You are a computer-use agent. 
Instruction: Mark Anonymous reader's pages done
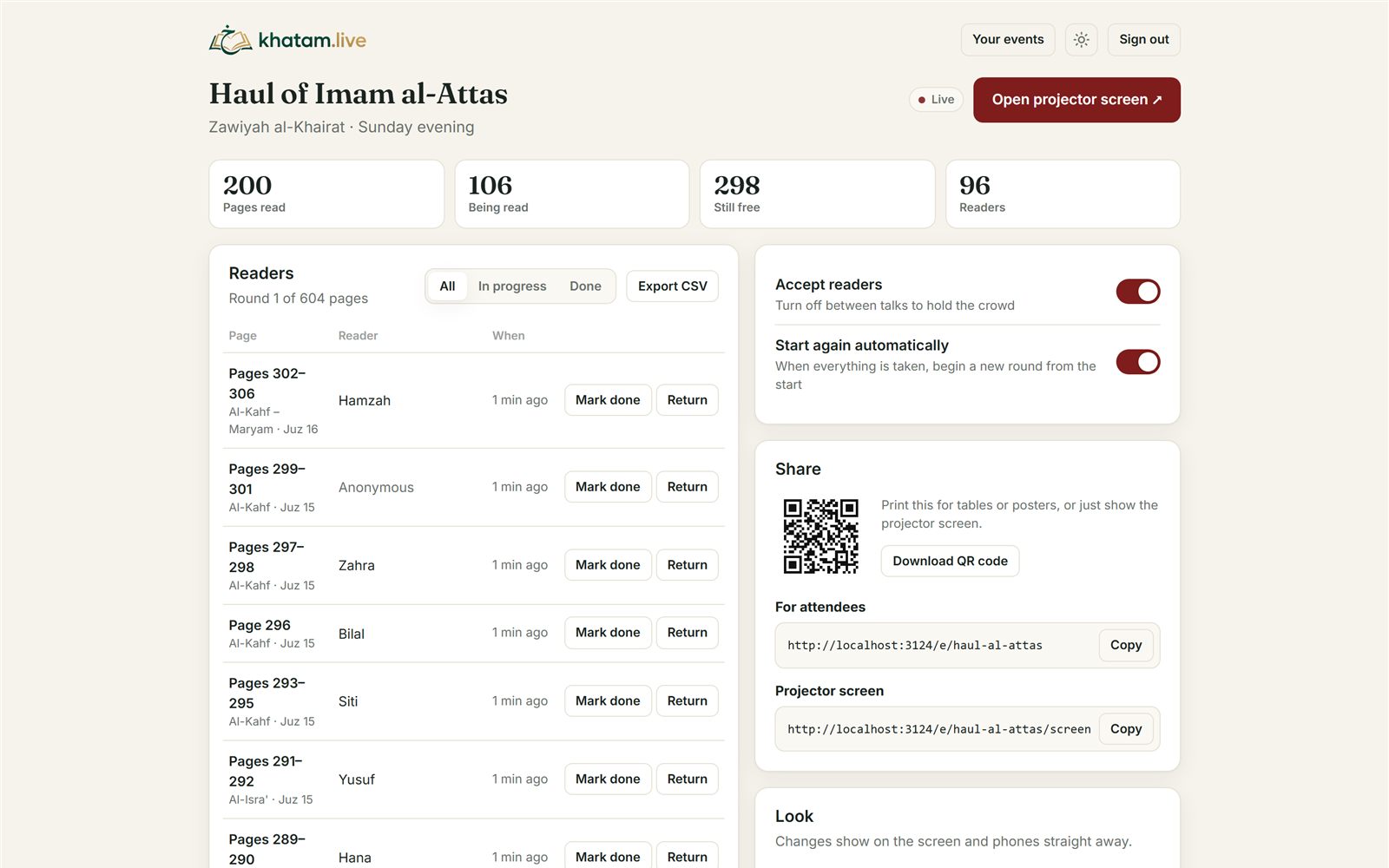[x=608, y=487]
